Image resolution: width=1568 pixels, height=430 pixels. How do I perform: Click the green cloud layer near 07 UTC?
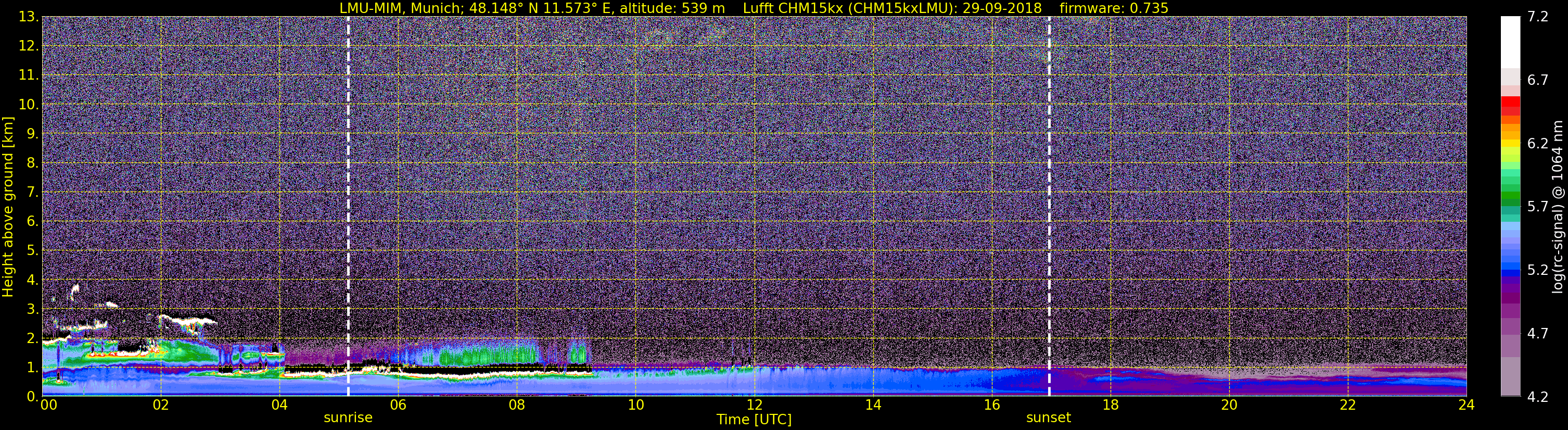click(x=488, y=355)
